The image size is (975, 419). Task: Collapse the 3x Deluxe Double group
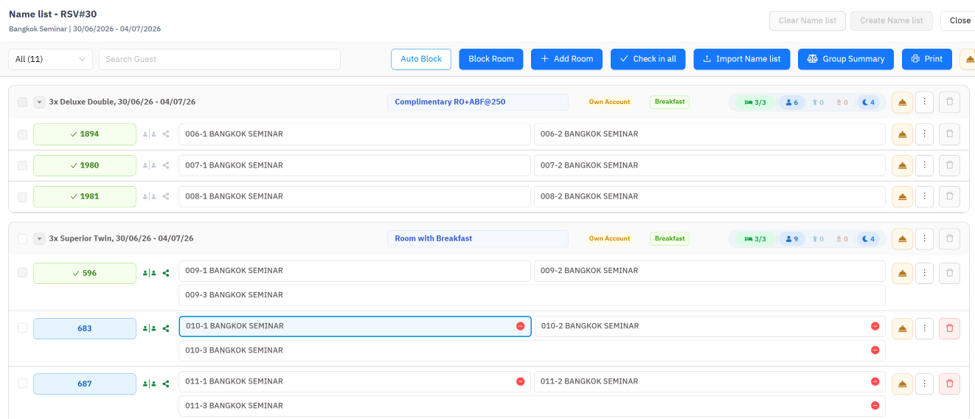pos(39,102)
